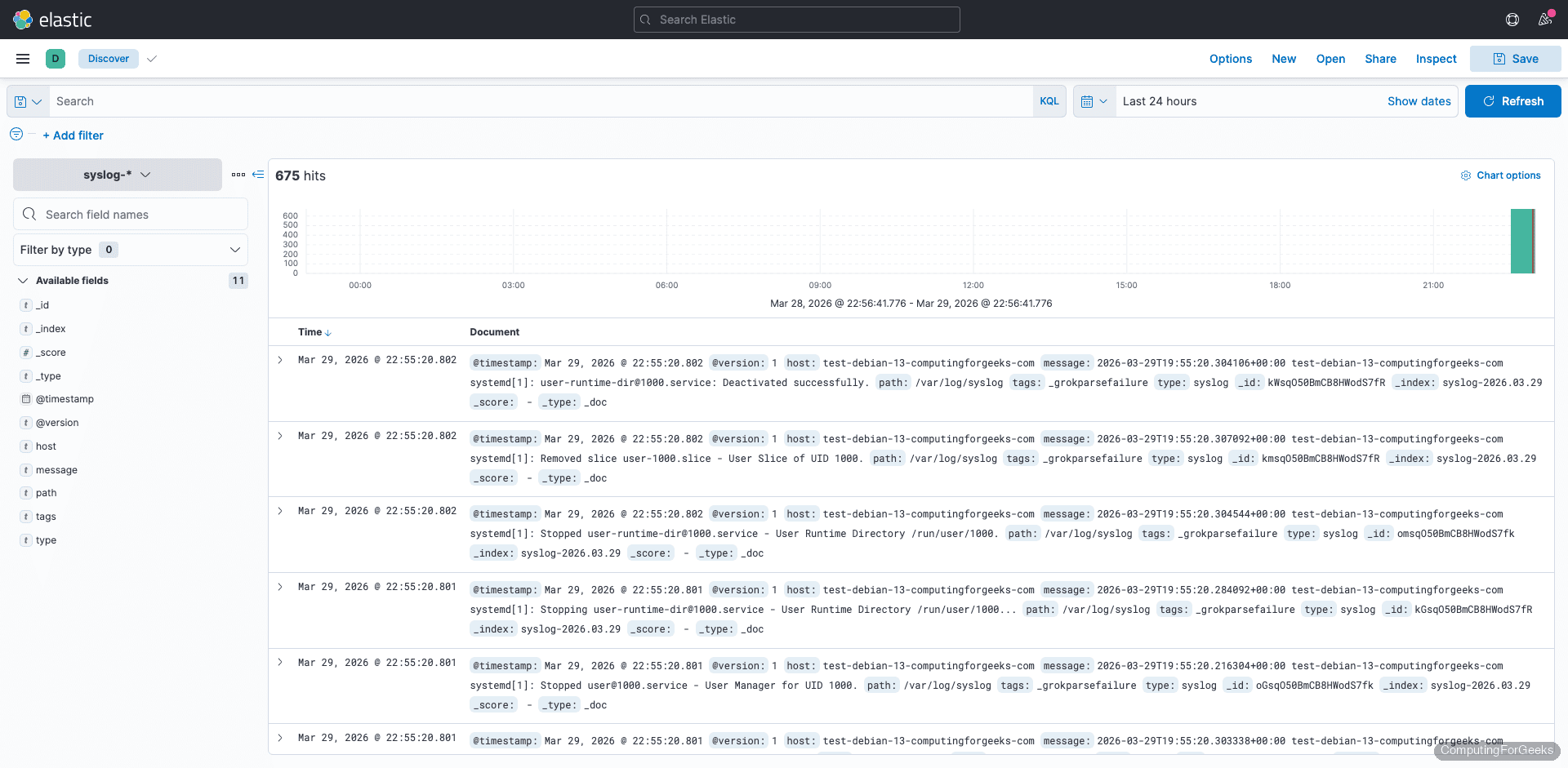Toggle the Time column sort direction

click(x=328, y=332)
